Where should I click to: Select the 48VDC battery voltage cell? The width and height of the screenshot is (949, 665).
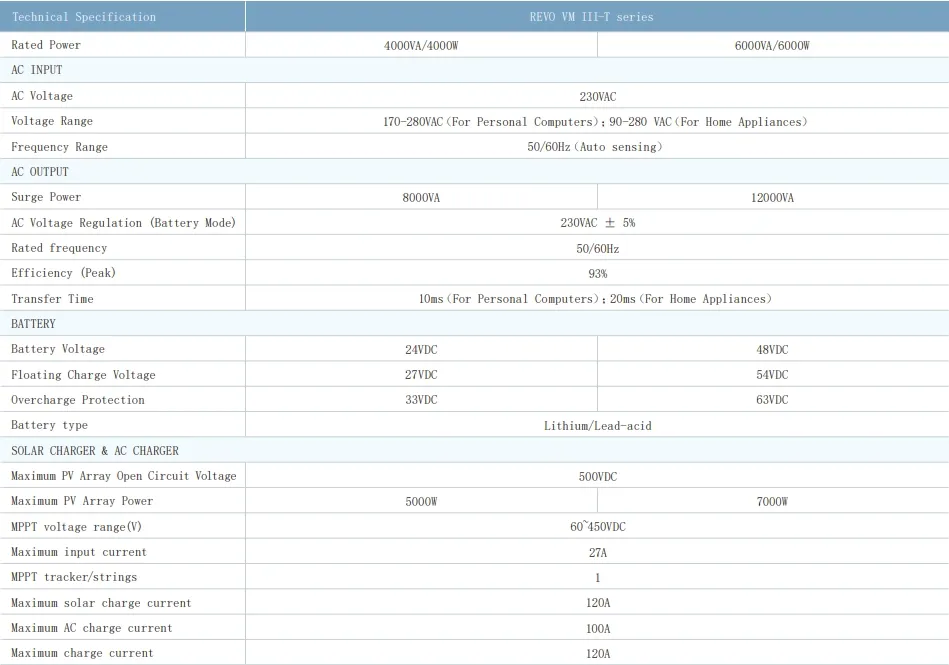tap(772, 350)
